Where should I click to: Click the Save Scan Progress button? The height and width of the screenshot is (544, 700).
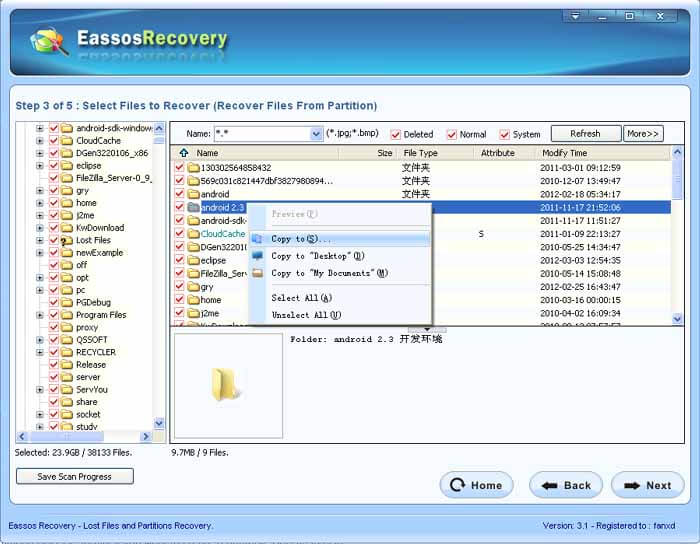click(x=75, y=476)
